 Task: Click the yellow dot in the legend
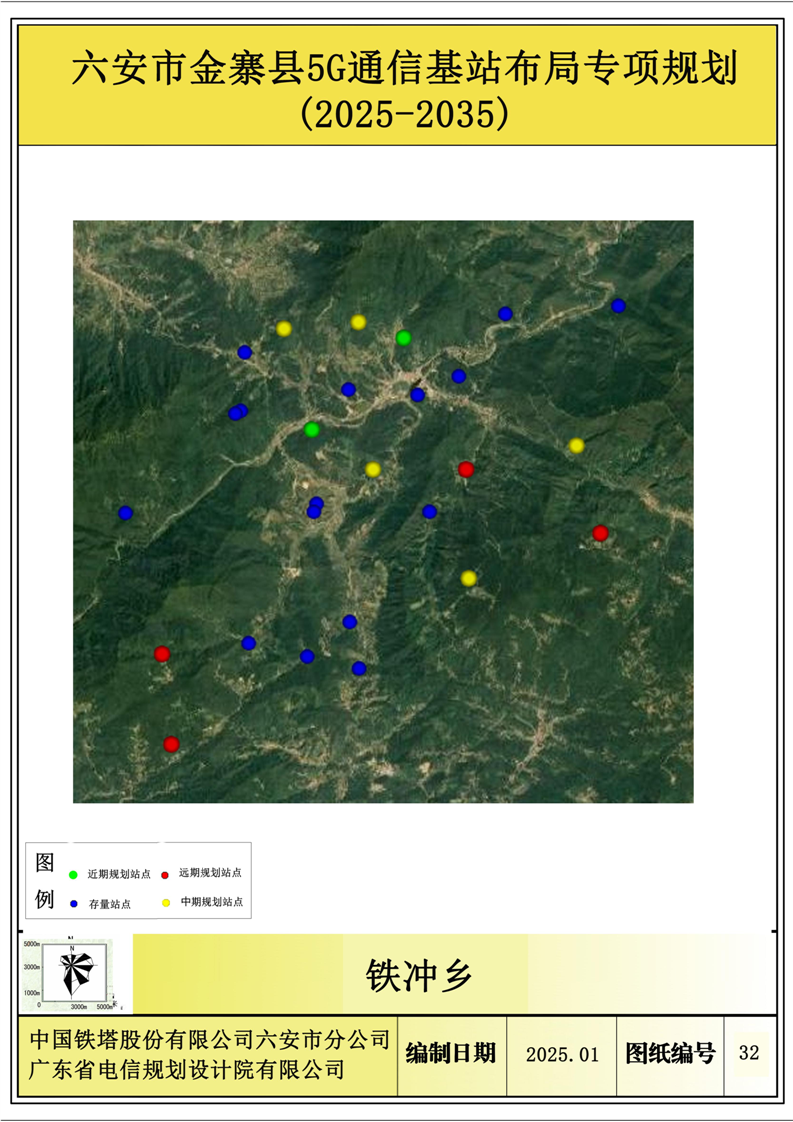[166, 902]
